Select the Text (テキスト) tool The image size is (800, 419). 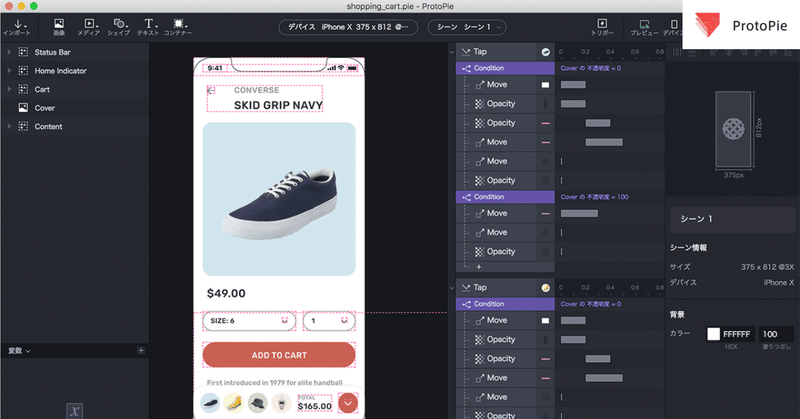[148, 27]
